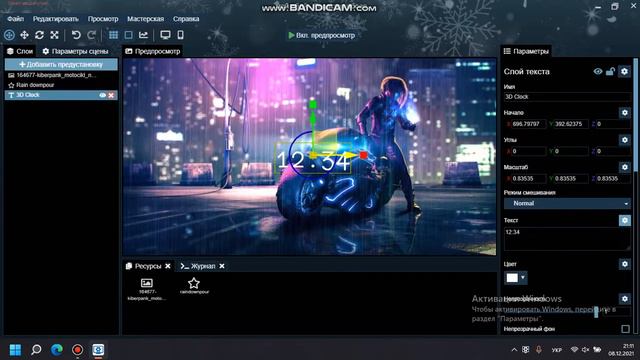Image resolution: width=640 pixels, height=360 pixels.
Task: Toggle the square bounds outline icon
Action: coord(128,35)
